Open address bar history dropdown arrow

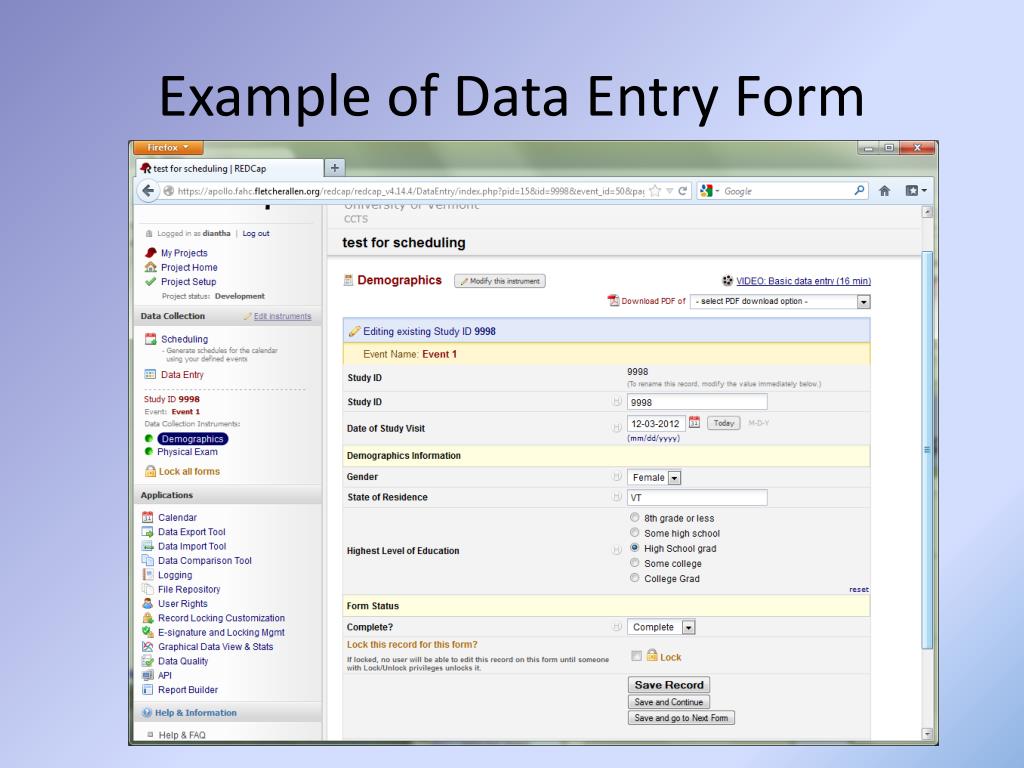tap(669, 191)
